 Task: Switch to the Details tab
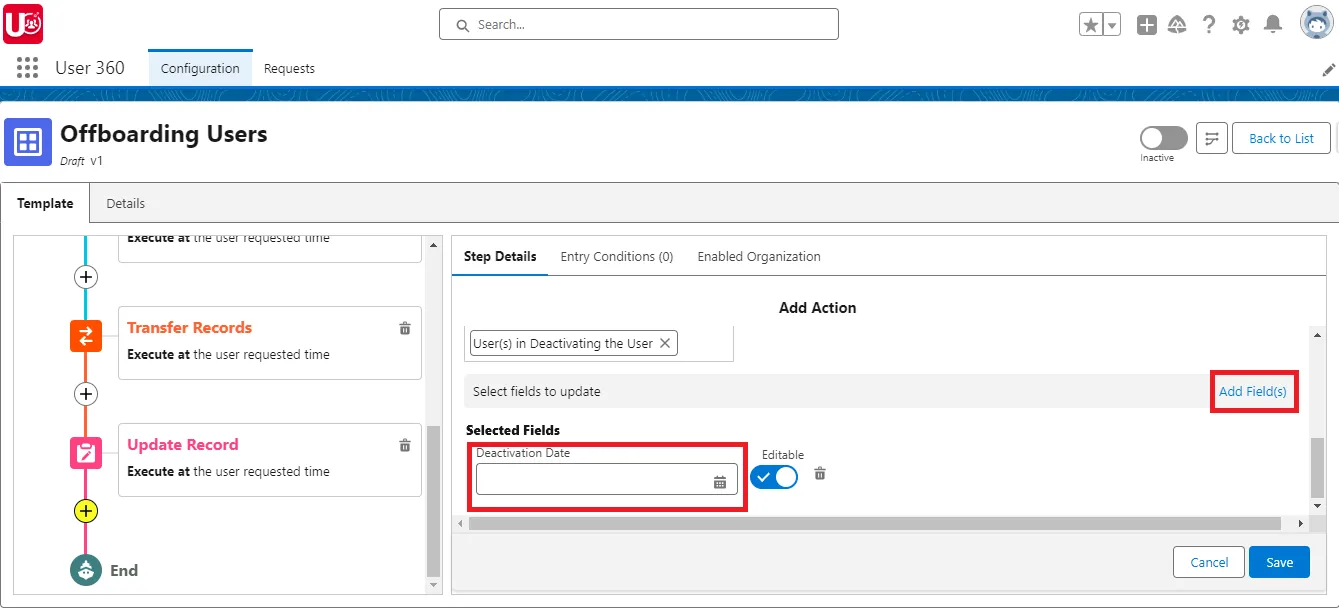click(x=125, y=203)
